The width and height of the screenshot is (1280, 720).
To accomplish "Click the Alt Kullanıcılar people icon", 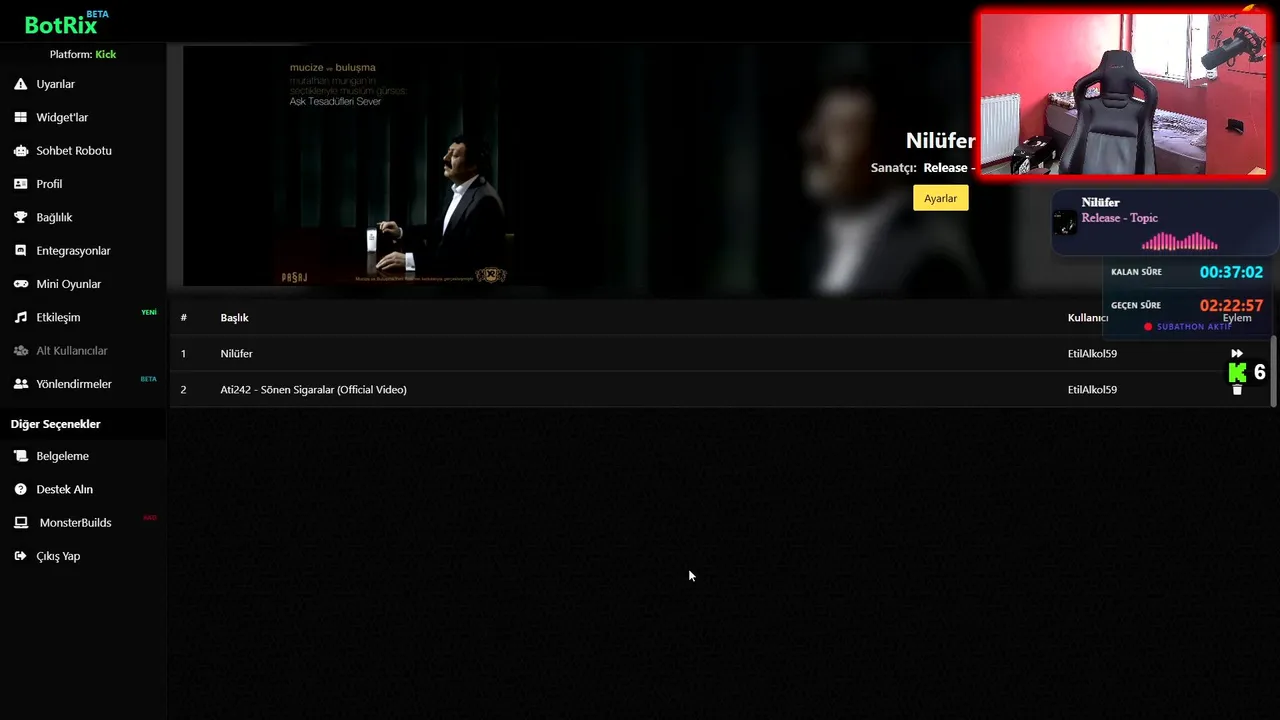I will [20, 351].
